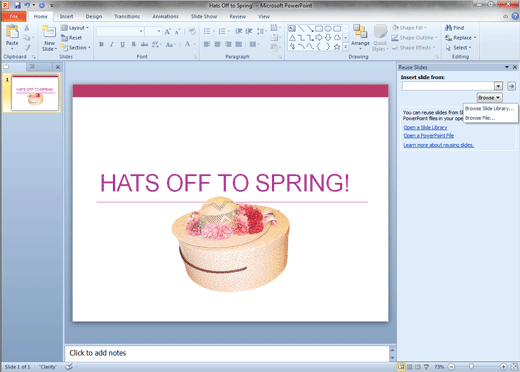The width and height of the screenshot is (520, 372).
Task: Toggle Underline formatting
Action: pyautogui.click(x=122, y=44)
